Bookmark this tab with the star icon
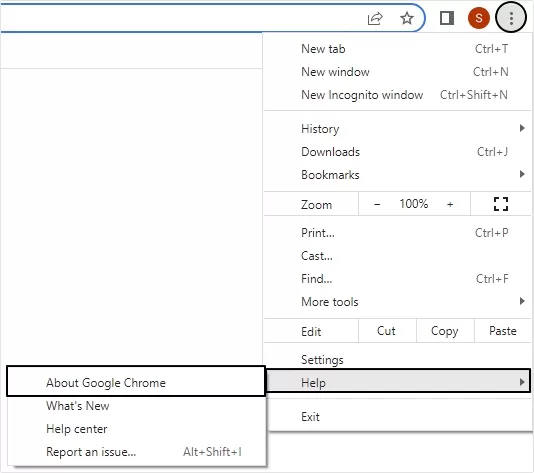This screenshot has width=534, height=473. coord(407,18)
